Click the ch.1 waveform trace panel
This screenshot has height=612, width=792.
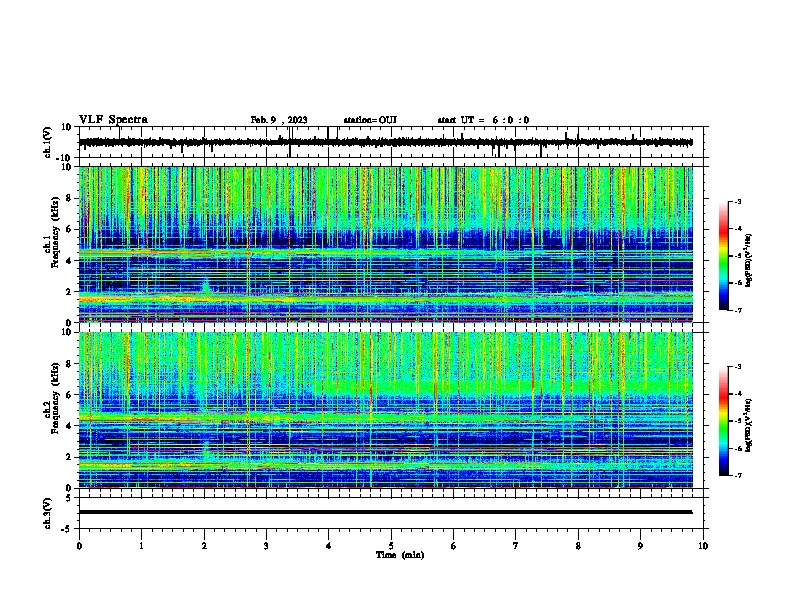(391, 142)
